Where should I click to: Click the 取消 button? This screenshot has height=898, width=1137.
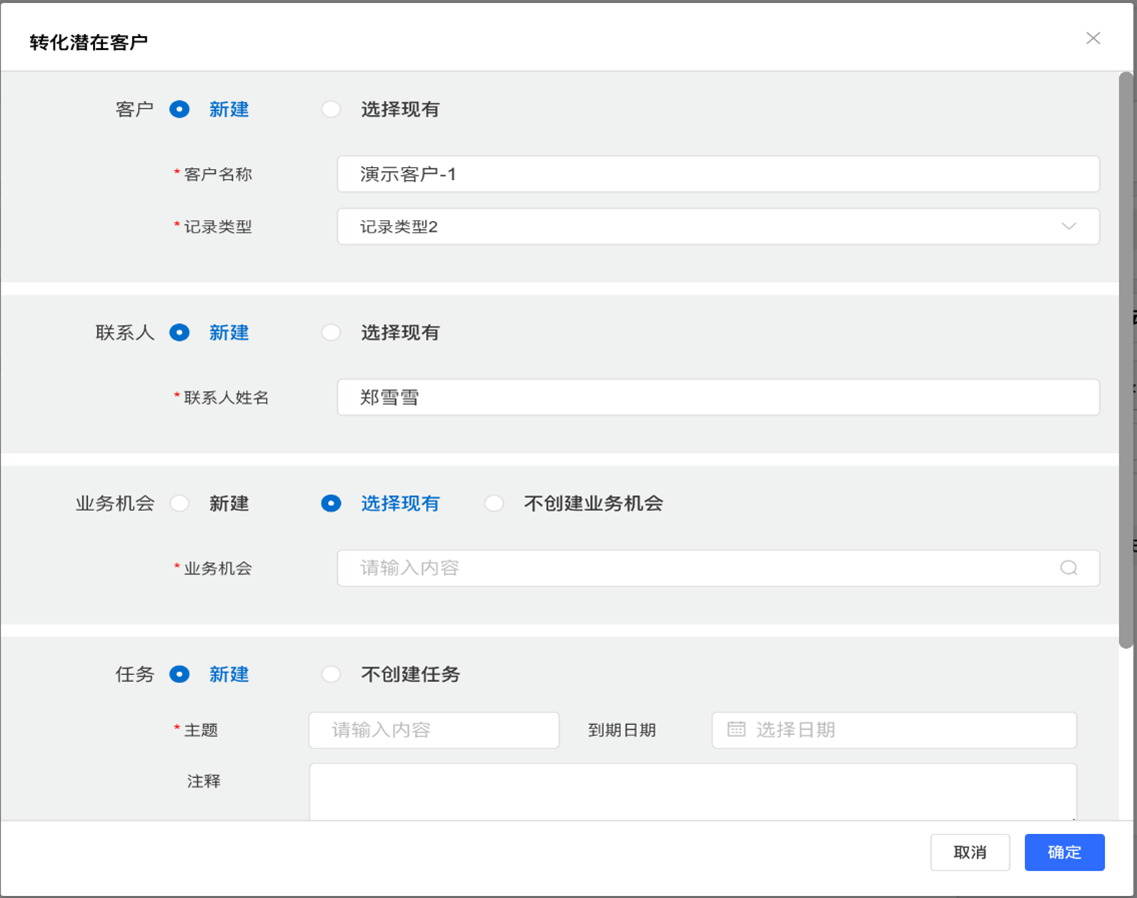click(x=969, y=852)
